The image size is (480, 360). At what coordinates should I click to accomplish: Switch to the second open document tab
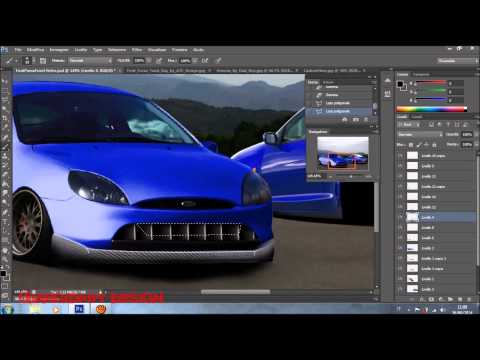click(166, 71)
